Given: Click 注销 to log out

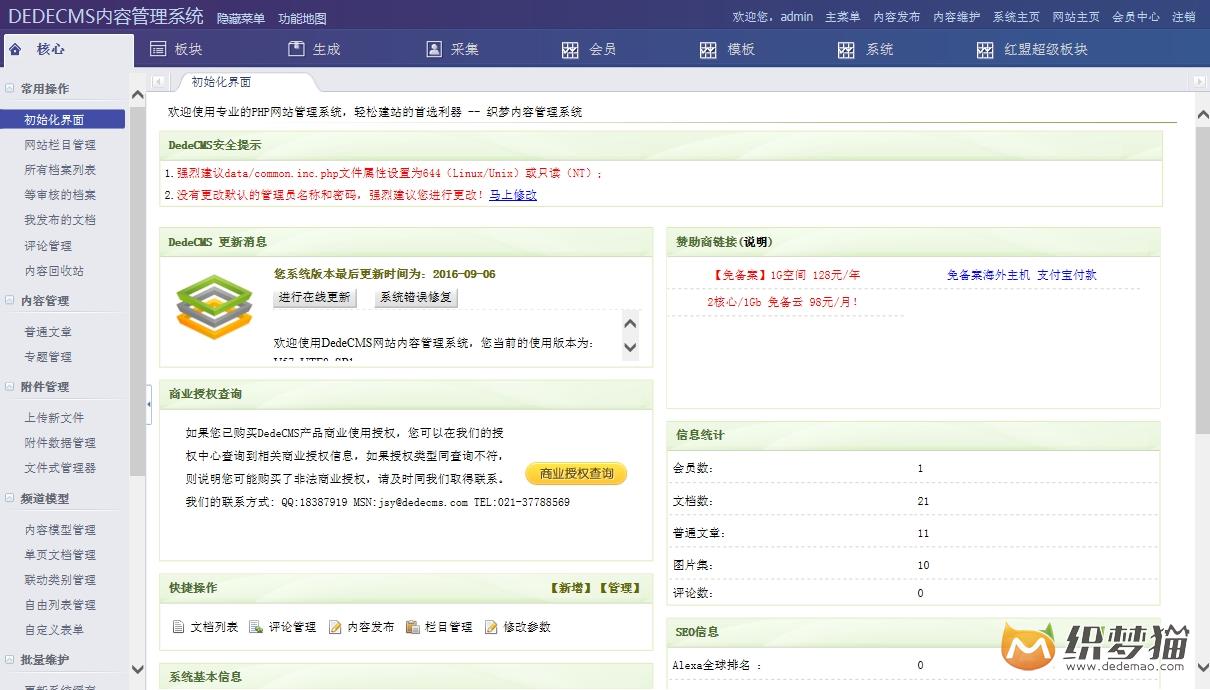Looking at the screenshot, I should tap(1184, 17).
